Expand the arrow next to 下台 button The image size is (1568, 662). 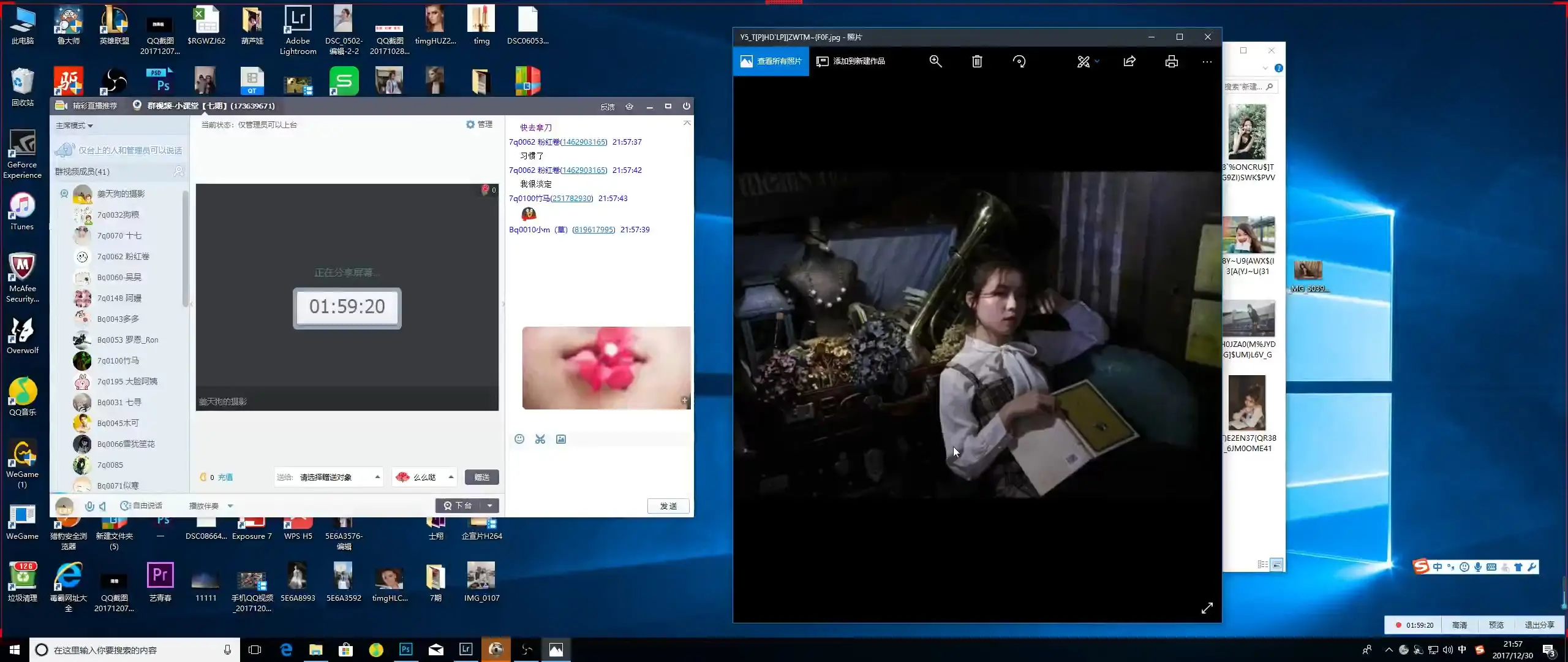489,506
